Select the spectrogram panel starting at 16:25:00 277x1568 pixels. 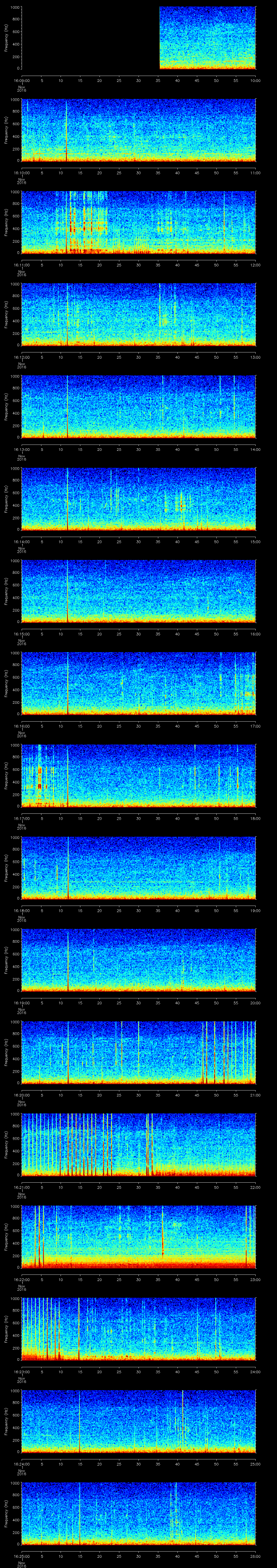[x=139, y=1514]
